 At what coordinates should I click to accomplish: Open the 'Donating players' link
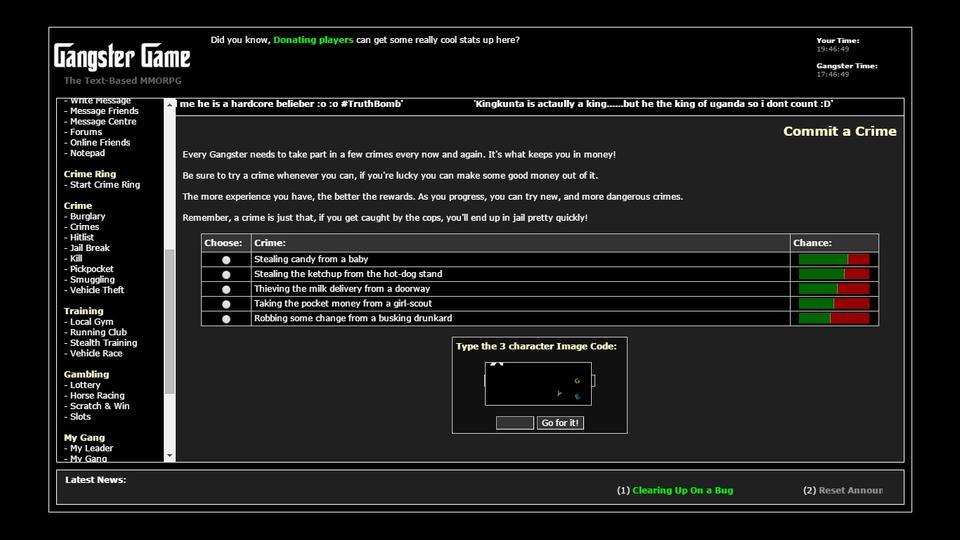tap(313, 40)
